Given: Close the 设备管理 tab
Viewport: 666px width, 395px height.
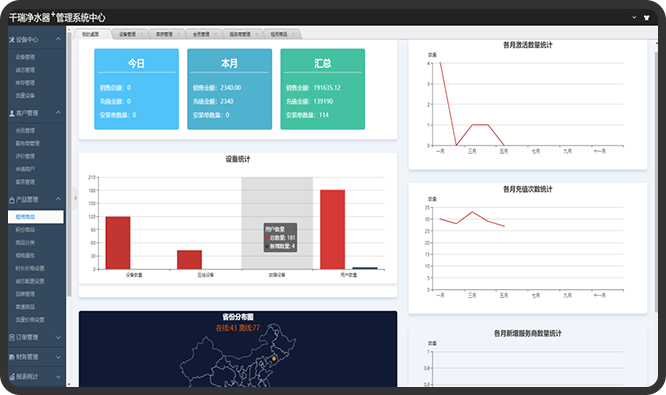Looking at the screenshot, I should pyautogui.click(x=142, y=34).
